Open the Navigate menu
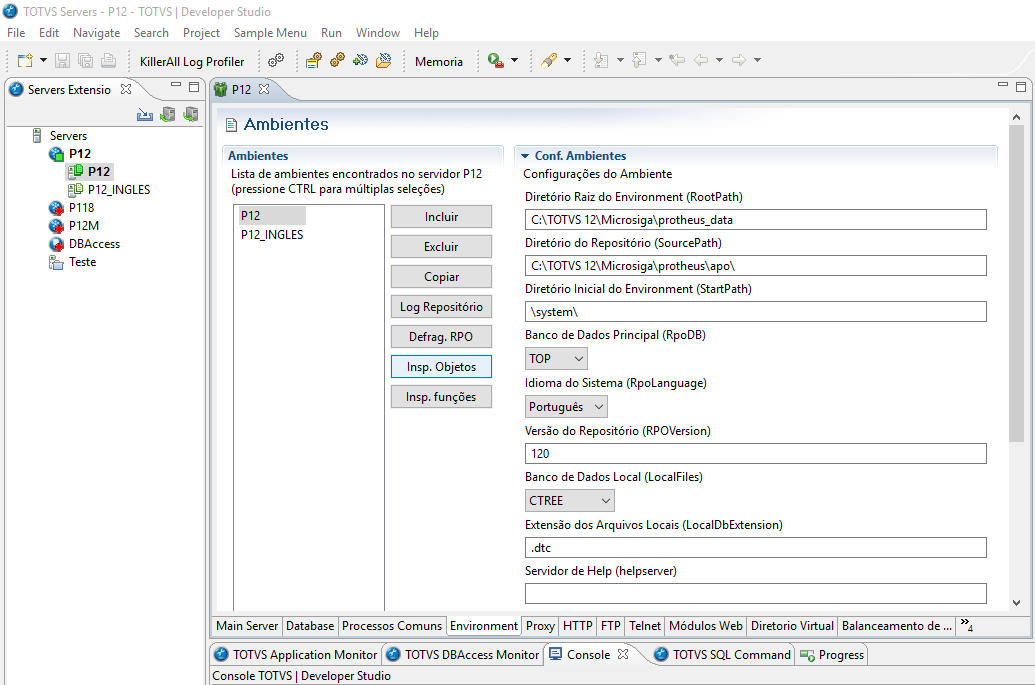Image resolution: width=1035 pixels, height=685 pixels. pos(96,33)
